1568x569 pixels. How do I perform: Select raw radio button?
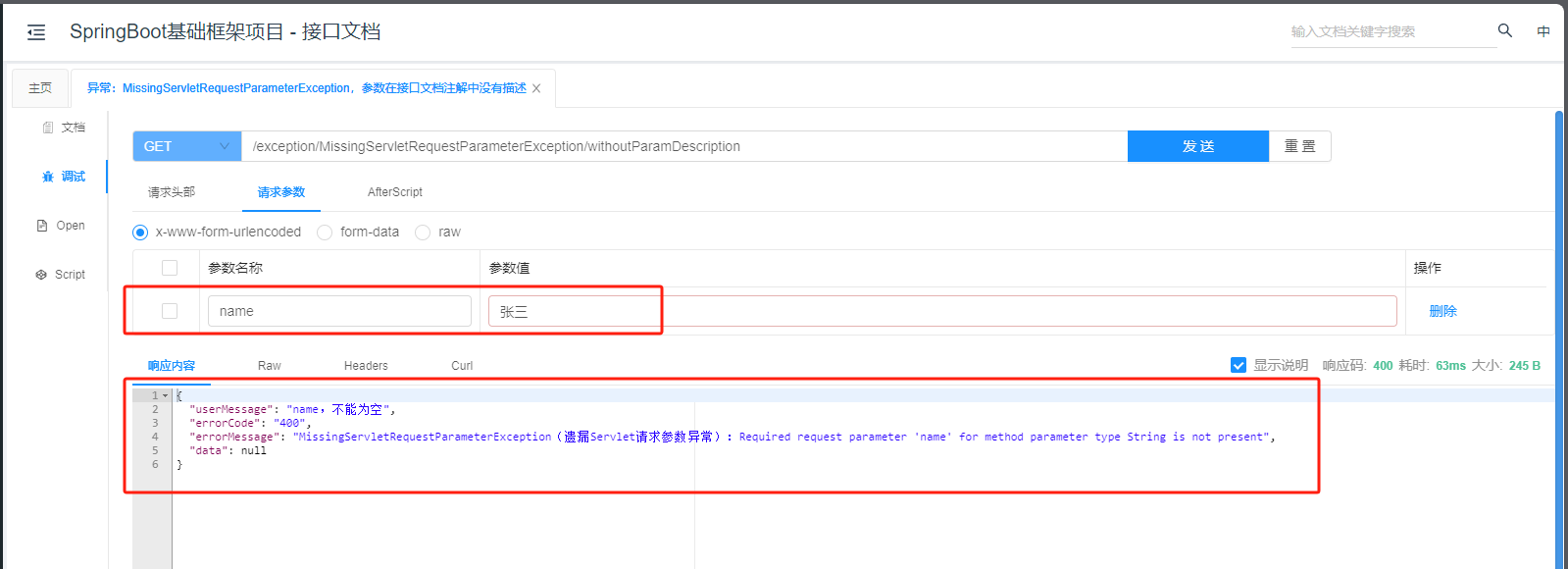(x=423, y=233)
